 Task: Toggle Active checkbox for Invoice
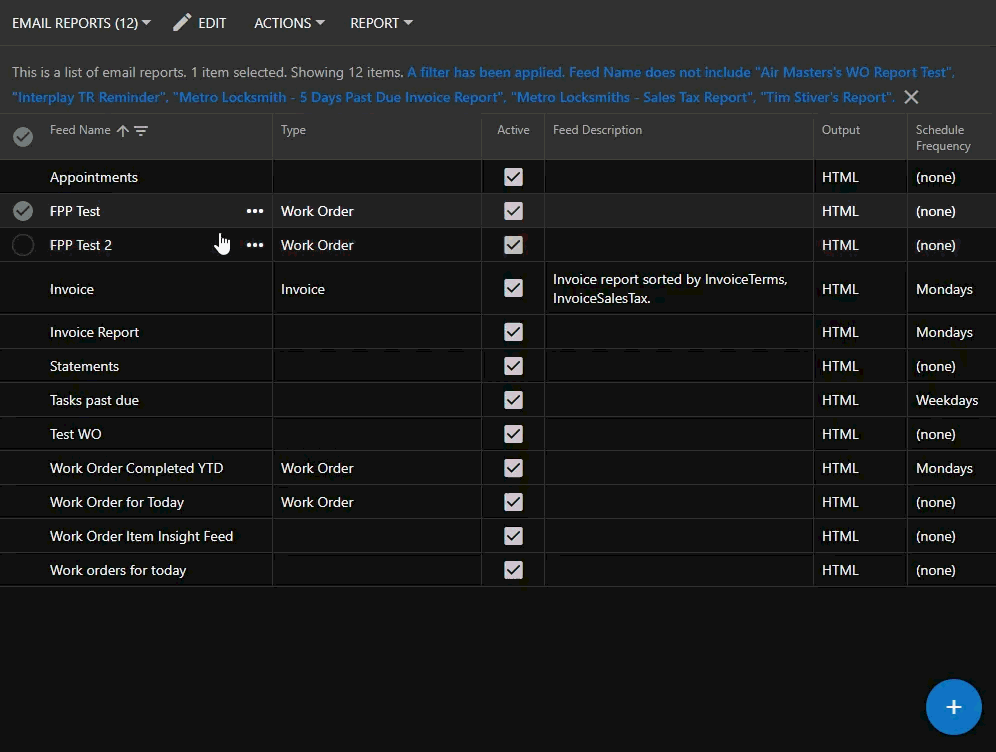click(513, 288)
